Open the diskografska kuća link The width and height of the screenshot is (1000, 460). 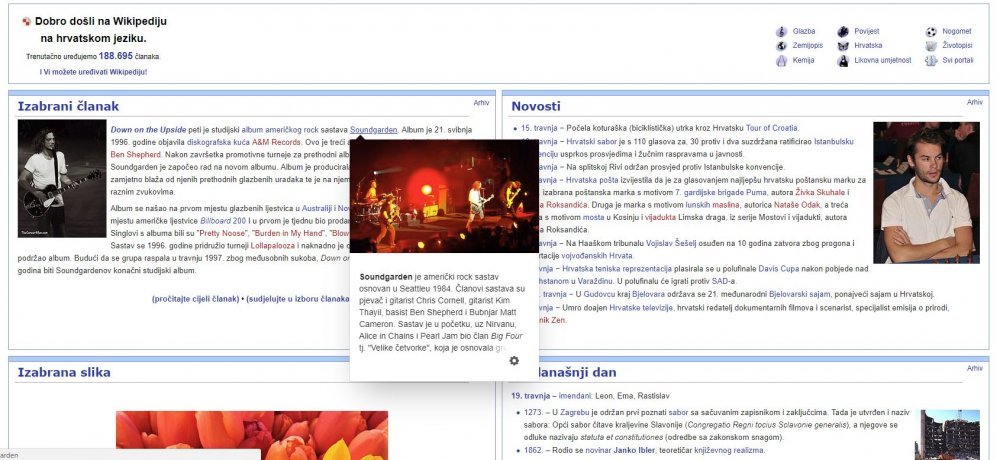(x=218, y=142)
